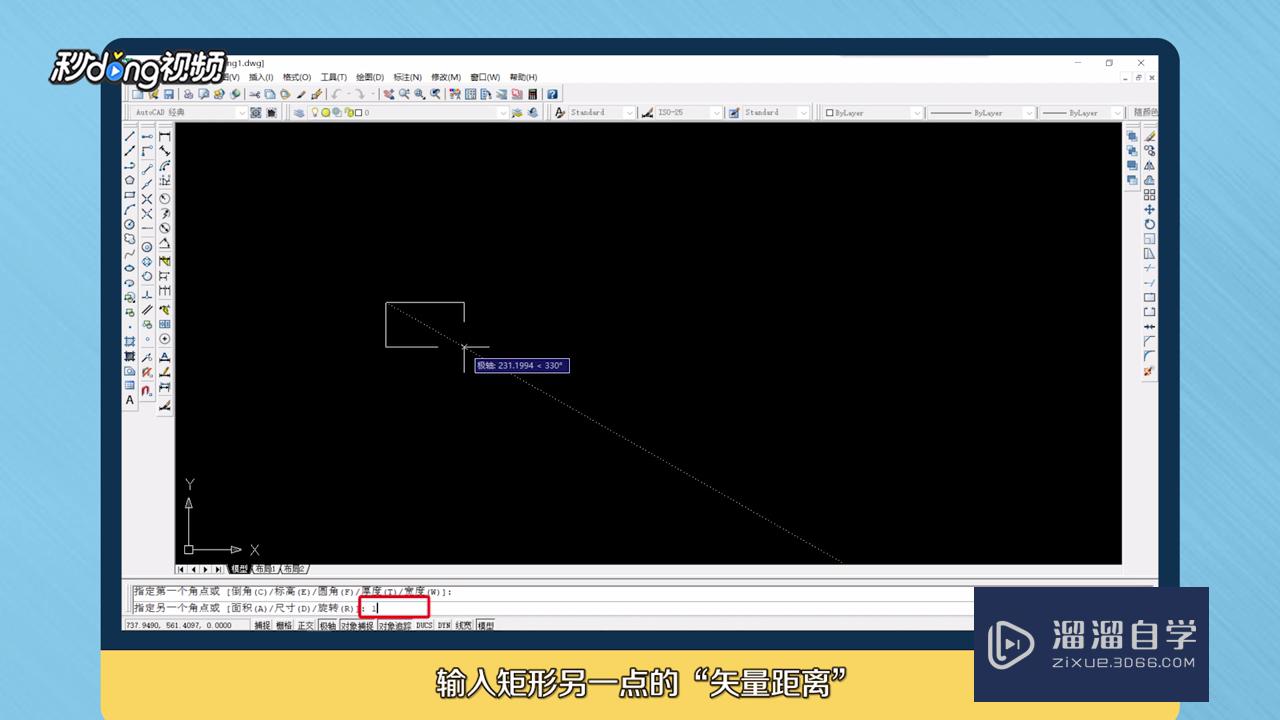Viewport: 1280px width, 720px height.
Task: Open the Standard table style dropdown
Action: click(776, 113)
